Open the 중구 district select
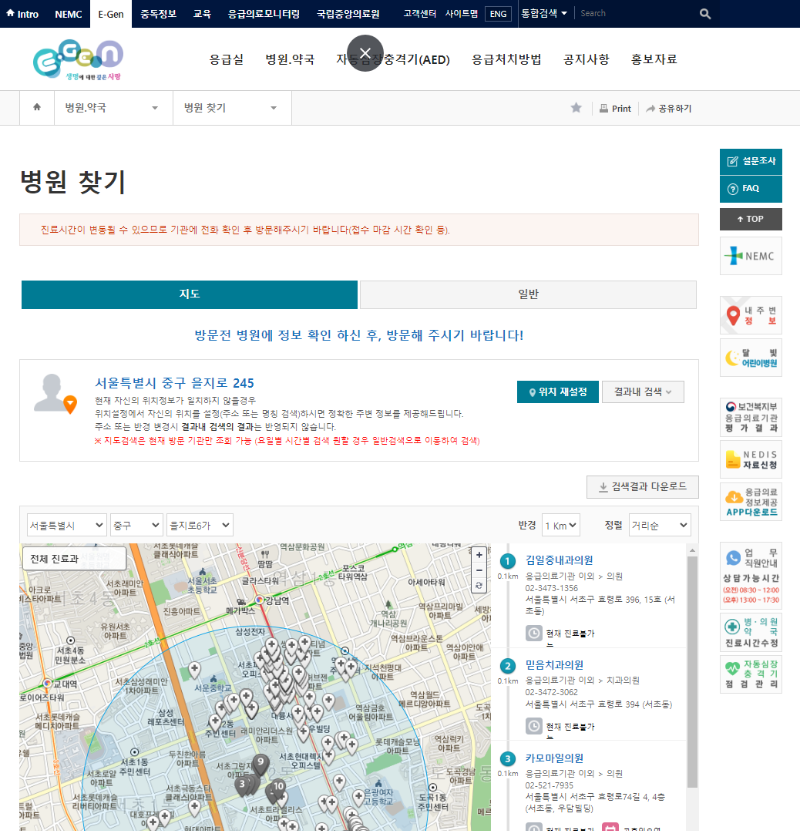Viewport: 800px width, 831px height. click(136, 525)
